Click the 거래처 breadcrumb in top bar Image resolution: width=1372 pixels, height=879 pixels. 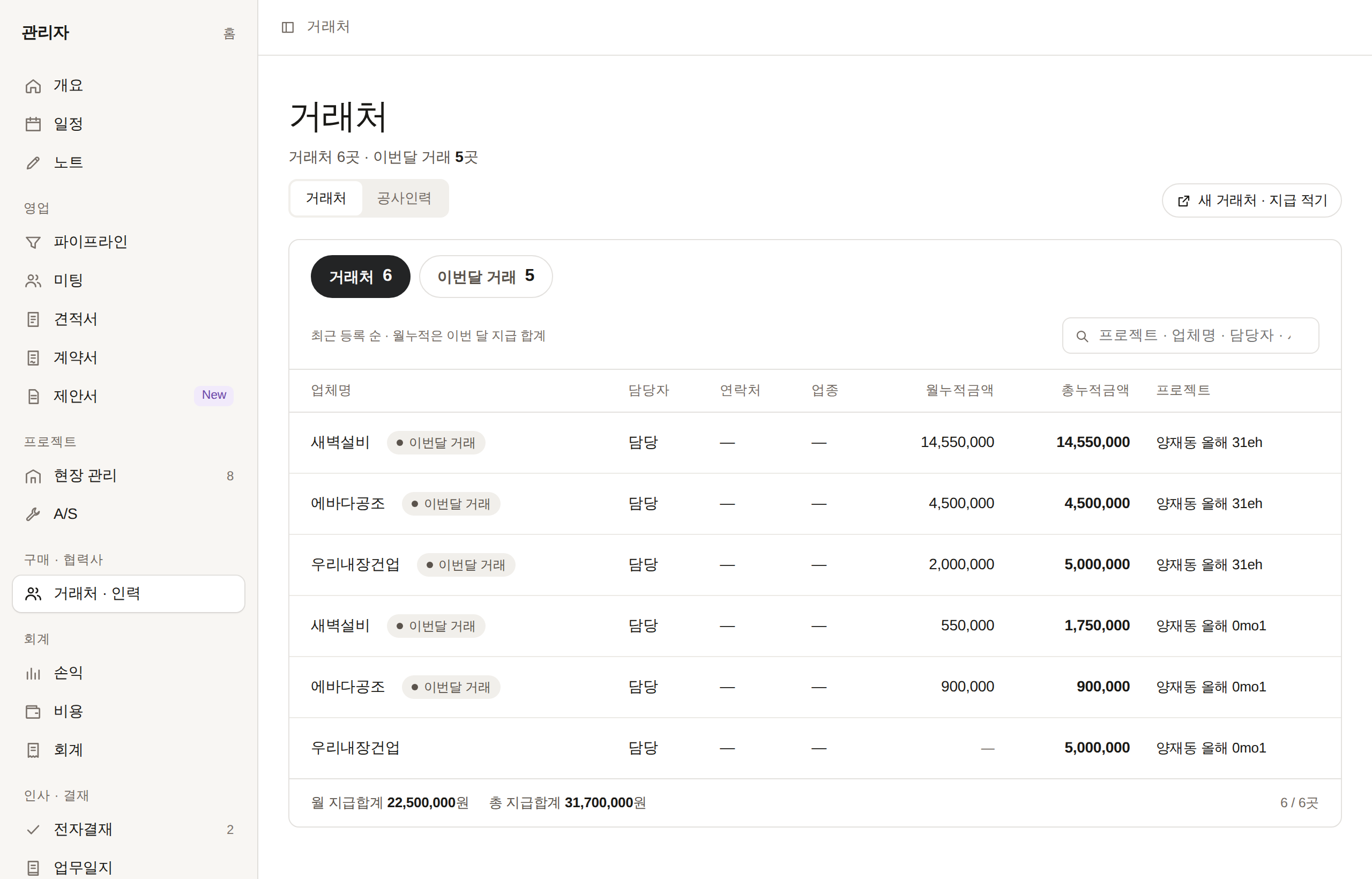click(328, 27)
